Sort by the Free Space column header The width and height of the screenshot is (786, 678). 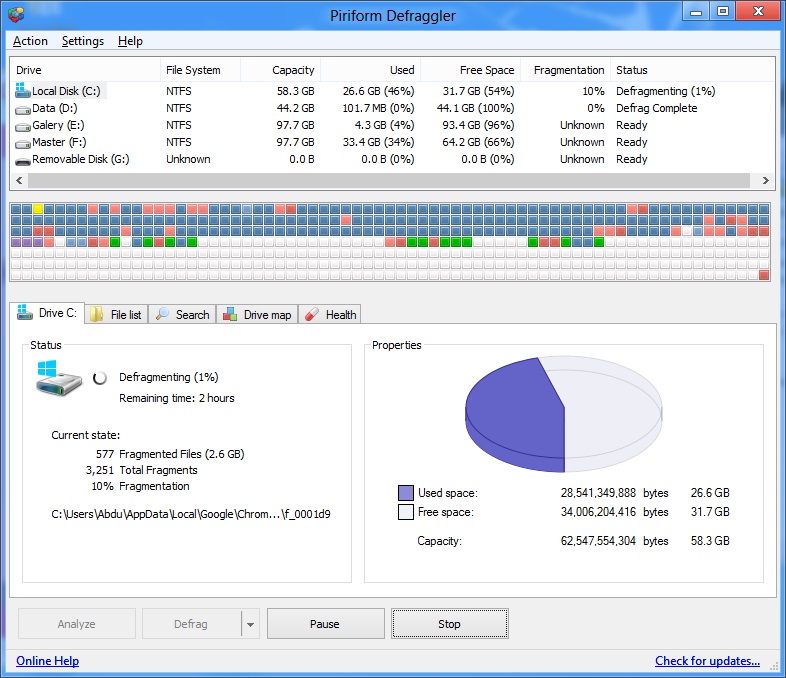[x=471, y=70]
